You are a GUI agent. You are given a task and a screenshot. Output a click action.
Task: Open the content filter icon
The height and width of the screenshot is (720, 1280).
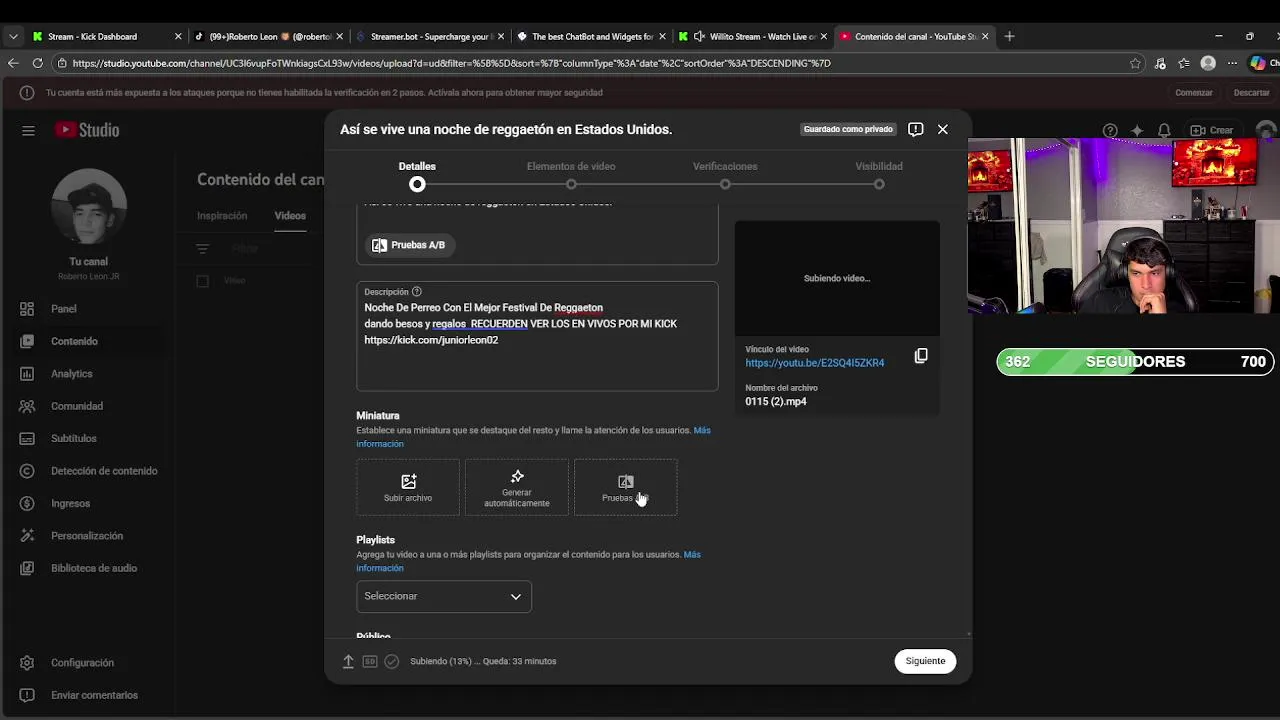tap(203, 249)
